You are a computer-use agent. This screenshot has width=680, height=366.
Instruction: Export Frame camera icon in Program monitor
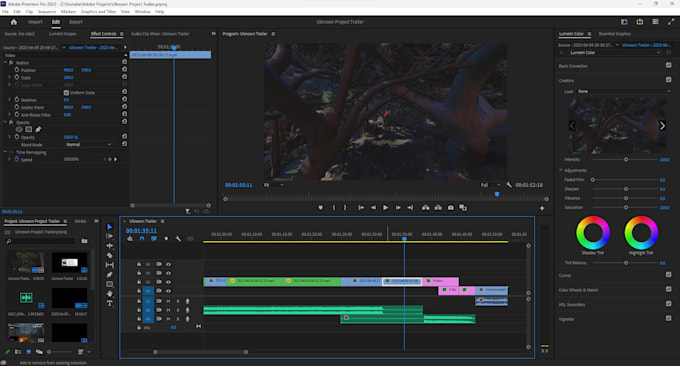(451, 208)
